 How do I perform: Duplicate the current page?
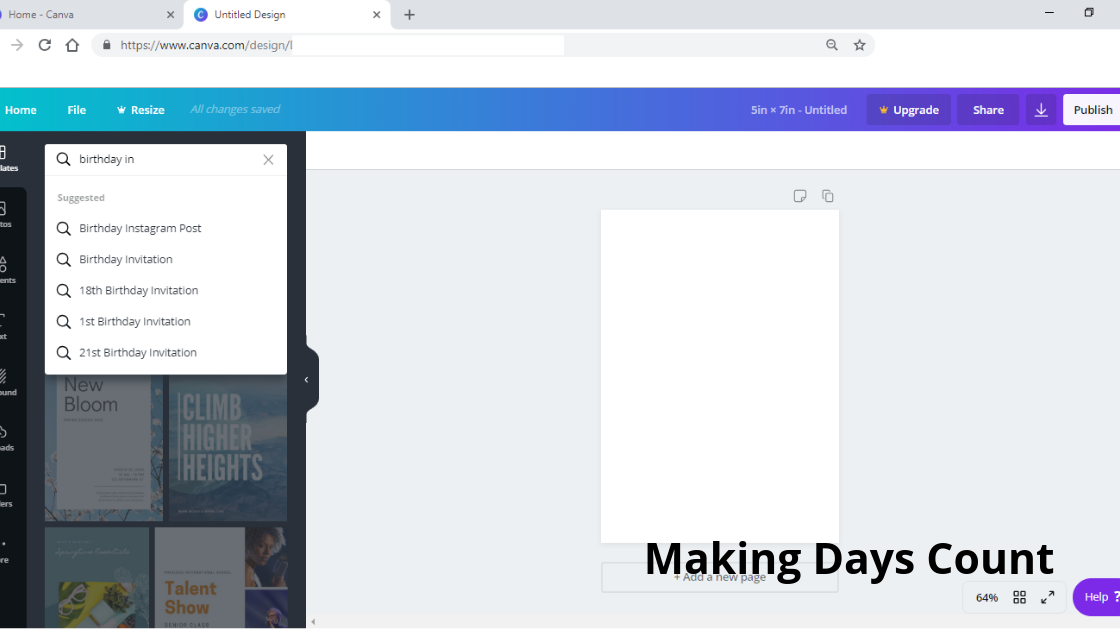pos(827,196)
